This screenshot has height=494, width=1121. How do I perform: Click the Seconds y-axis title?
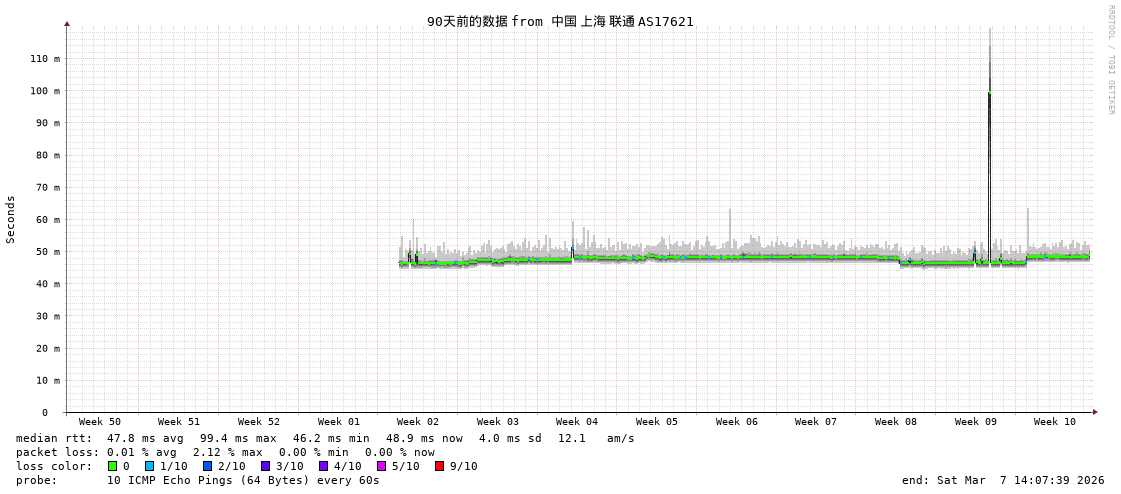pos(11,219)
